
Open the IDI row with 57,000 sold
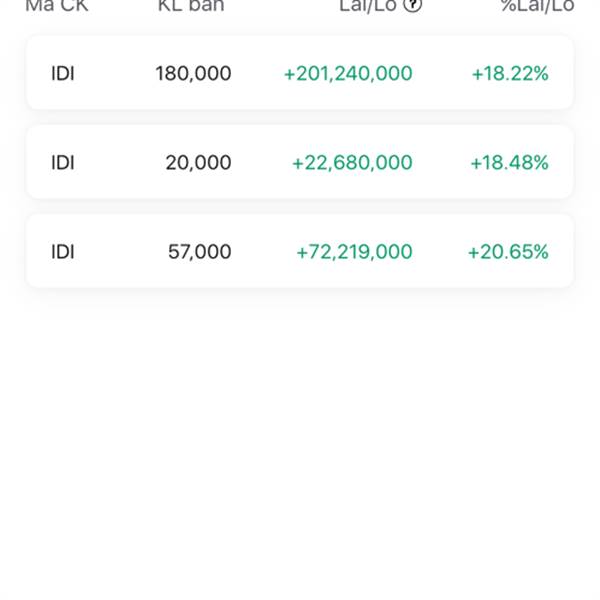300,251
